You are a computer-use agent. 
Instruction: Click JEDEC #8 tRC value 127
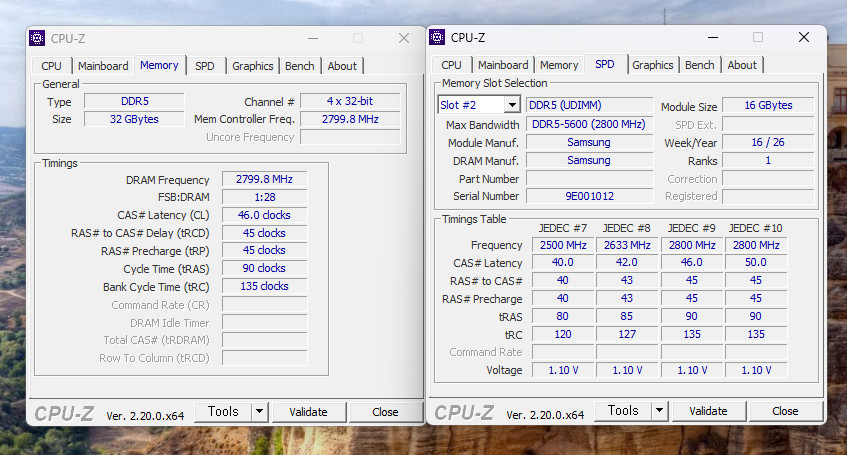[x=627, y=334]
